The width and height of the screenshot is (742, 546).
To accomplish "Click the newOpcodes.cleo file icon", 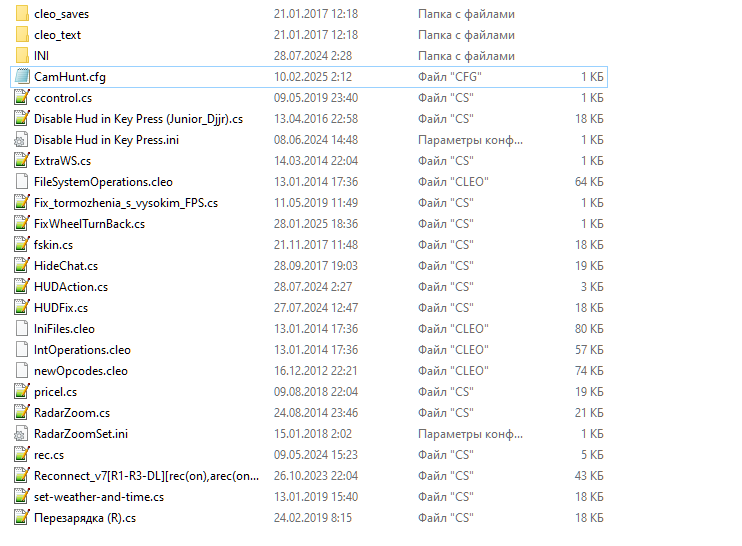I will pyautogui.click(x=22, y=371).
